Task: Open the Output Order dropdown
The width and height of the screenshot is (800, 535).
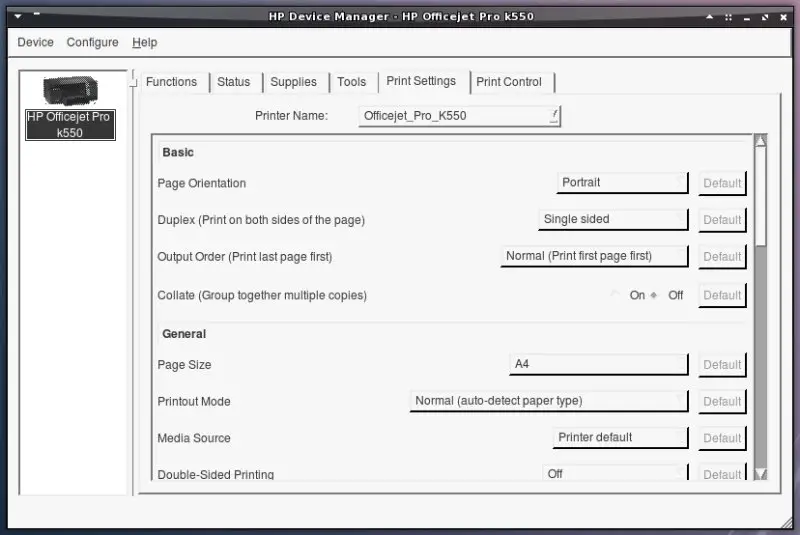Action: [x=594, y=256]
